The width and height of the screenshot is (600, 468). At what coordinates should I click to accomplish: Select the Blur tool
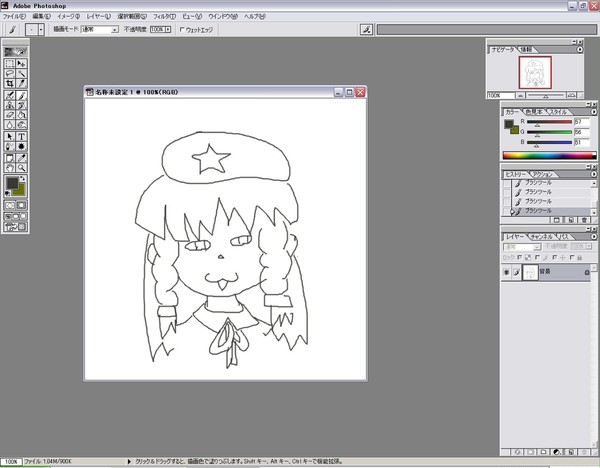pos(10,125)
